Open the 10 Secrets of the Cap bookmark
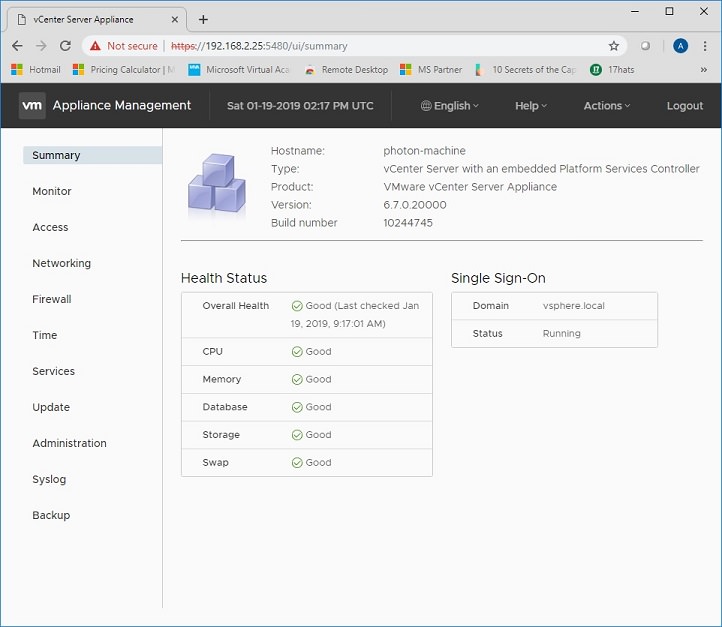 tap(525, 70)
